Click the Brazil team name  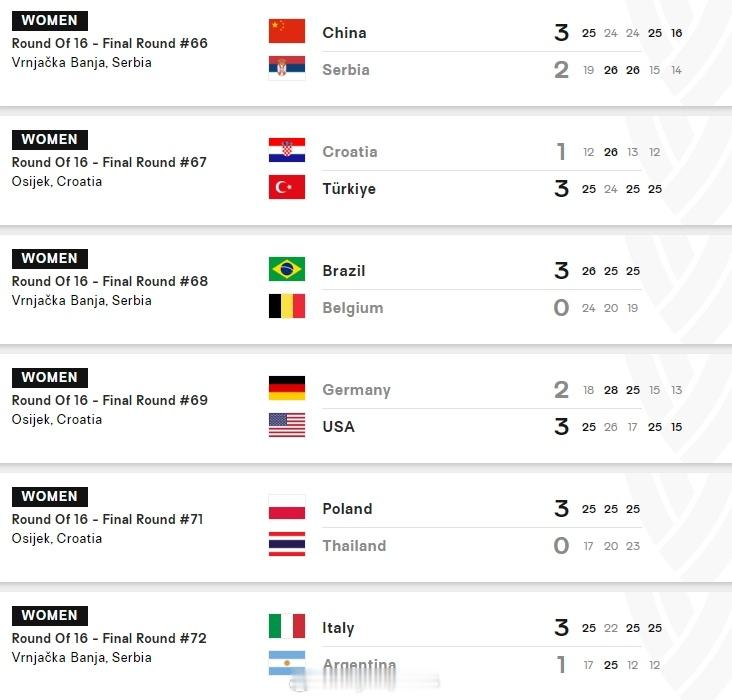click(344, 271)
